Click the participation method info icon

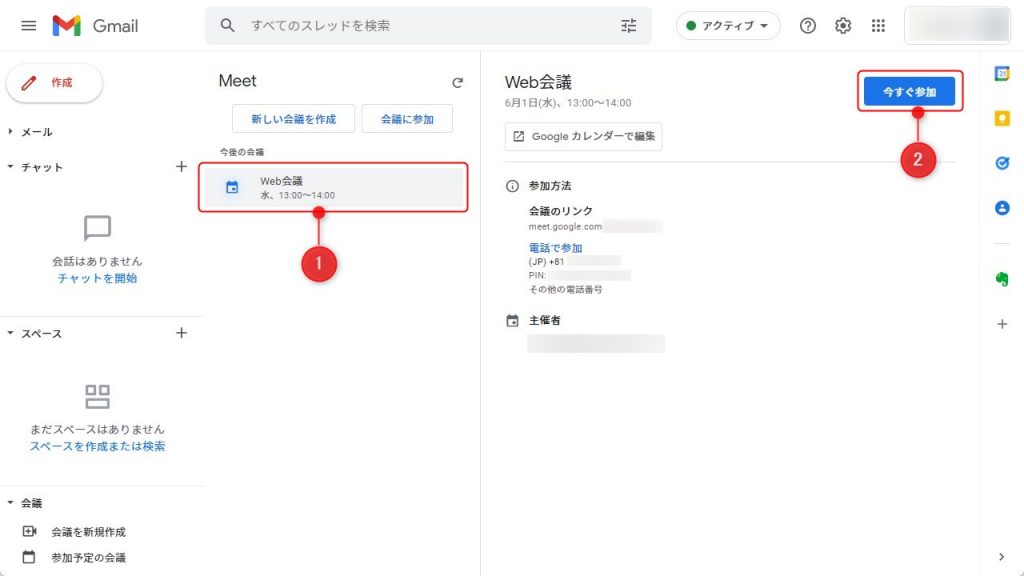coord(512,186)
